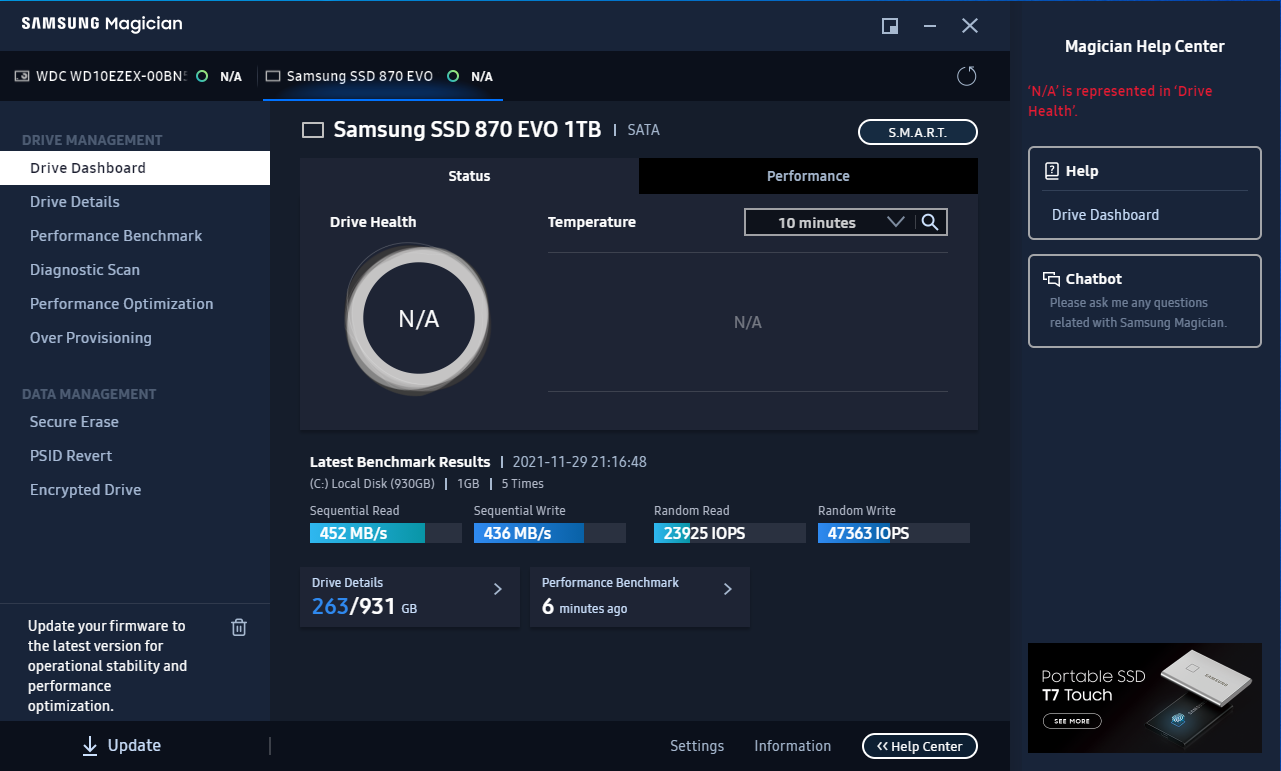Screen dimensions: 1281x771
Task: Click the drive icon beside Samsung SSD title
Action: point(313,130)
